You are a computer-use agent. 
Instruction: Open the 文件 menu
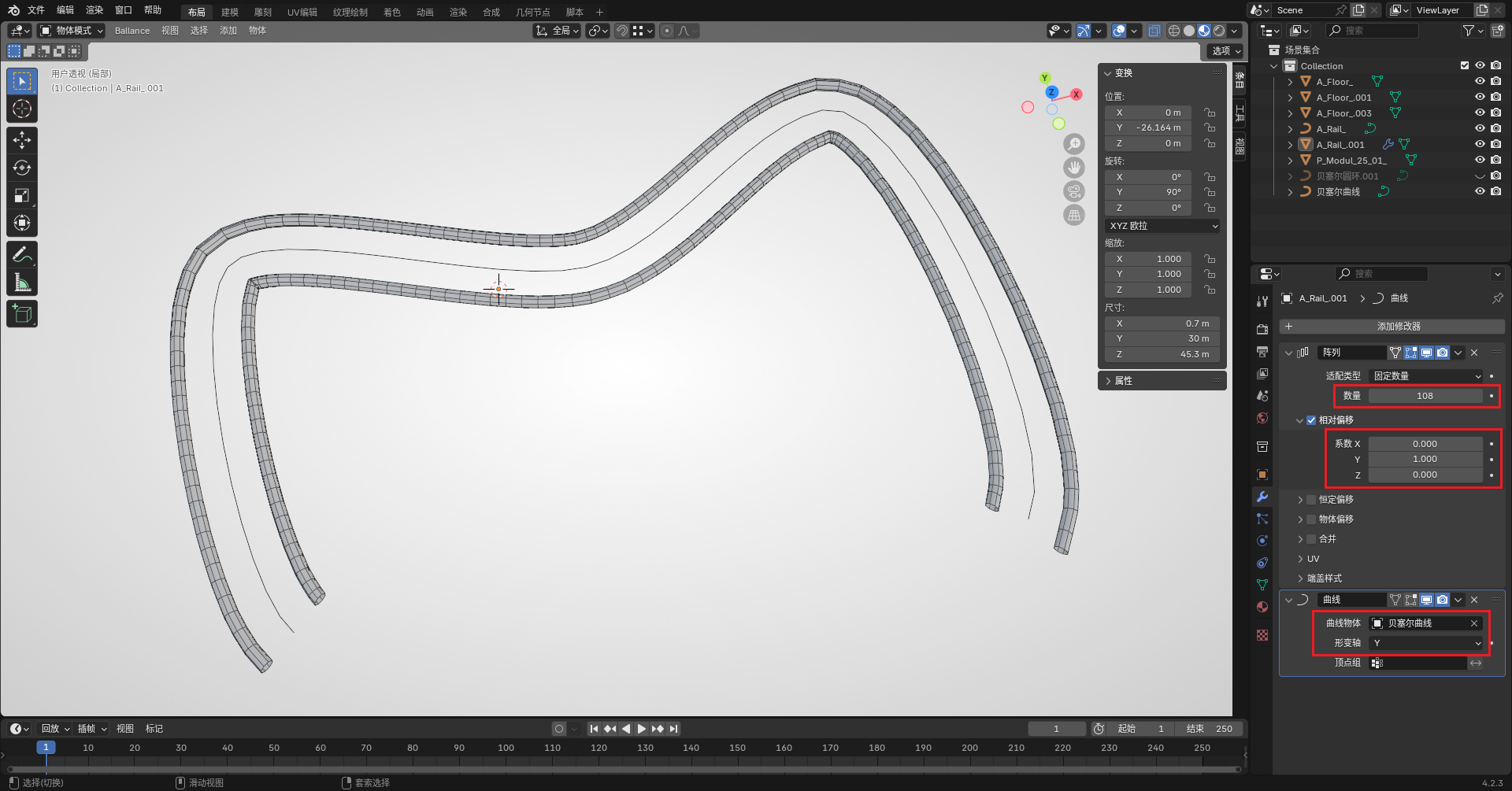(x=36, y=10)
